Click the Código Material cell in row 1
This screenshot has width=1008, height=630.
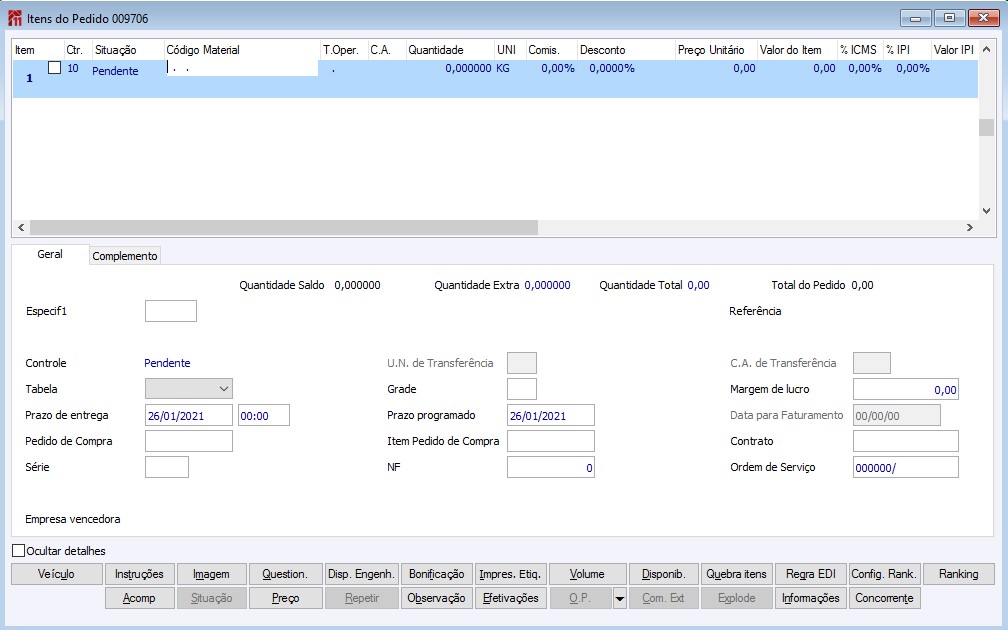242,68
